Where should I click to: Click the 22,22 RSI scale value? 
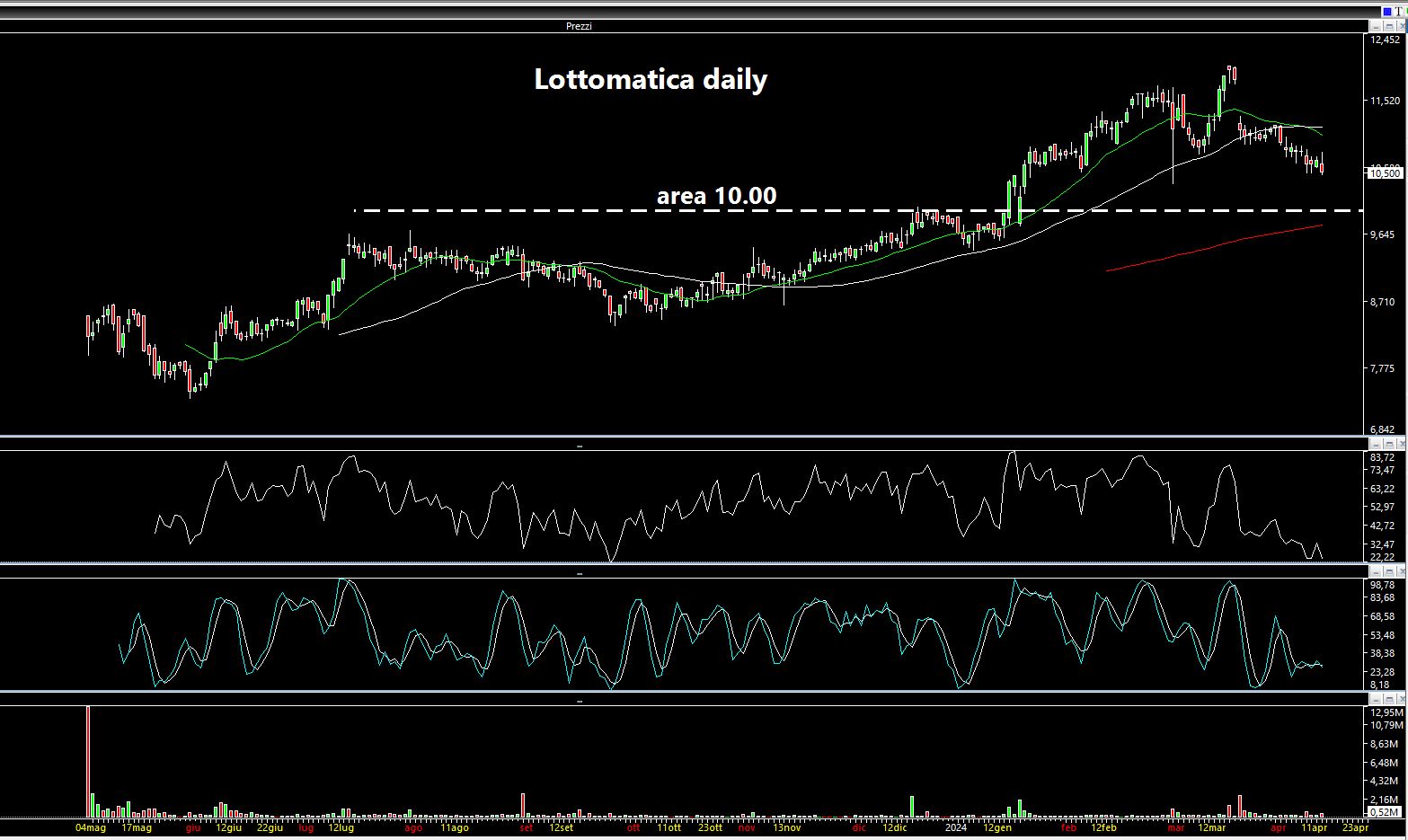[1382, 557]
